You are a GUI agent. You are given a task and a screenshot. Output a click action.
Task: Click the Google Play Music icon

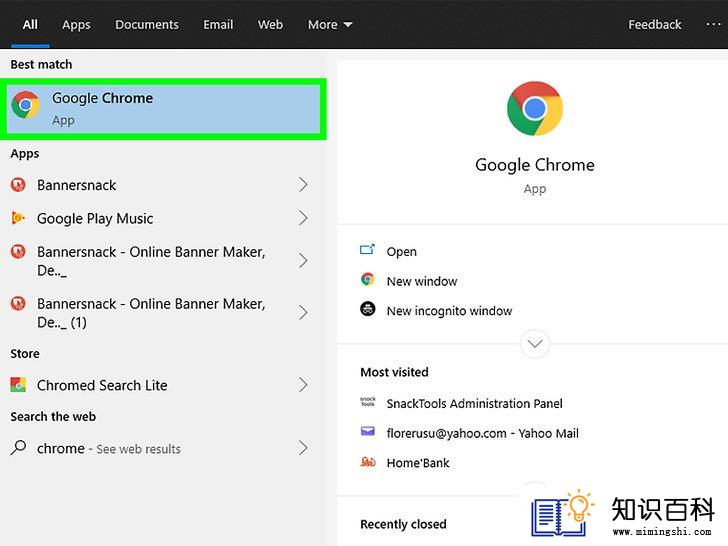point(18,218)
